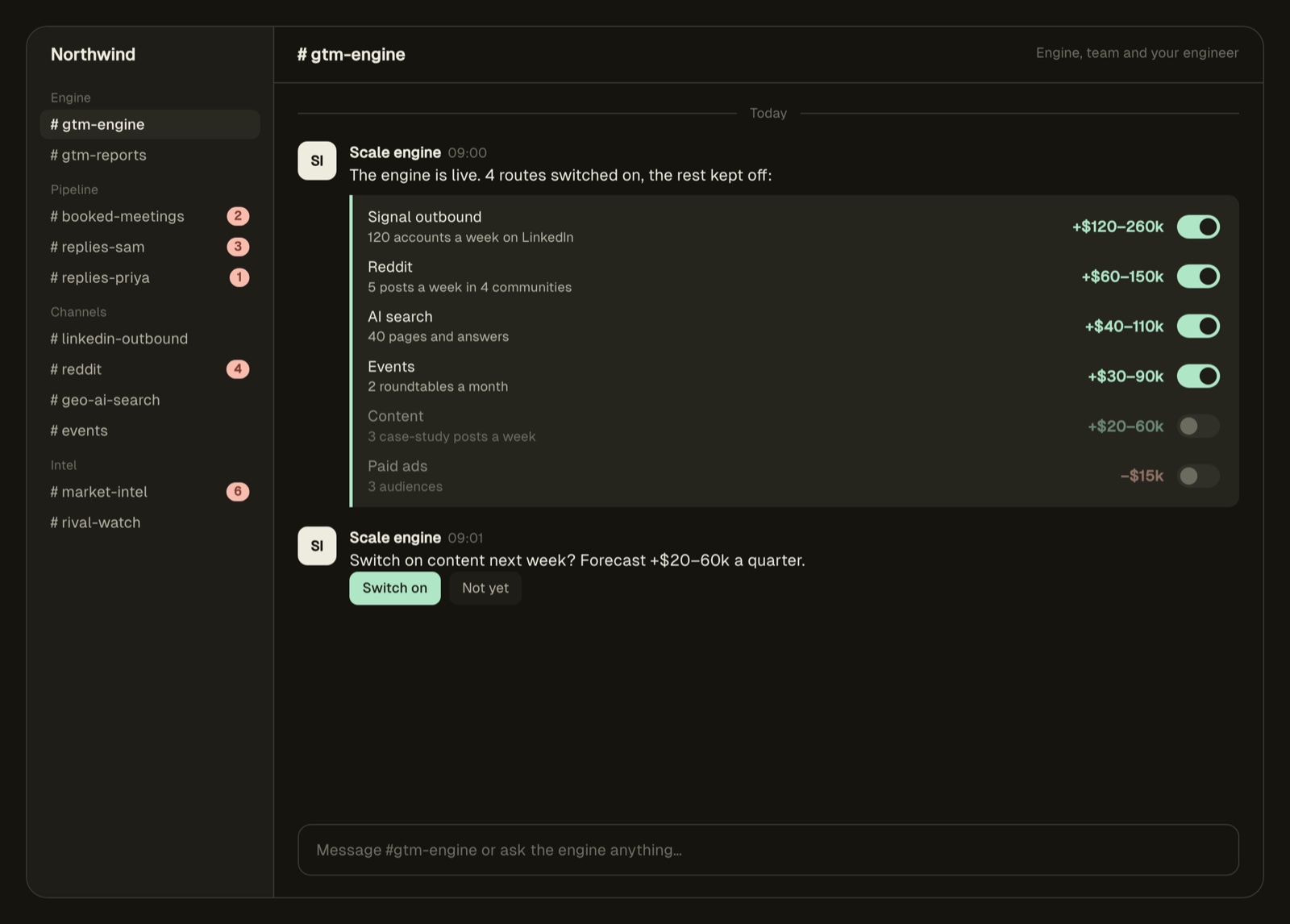Turn off the Signal outbound toggle
Image resolution: width=1290 pixels, height=924 pixels.
click(x=1198, y=227)
